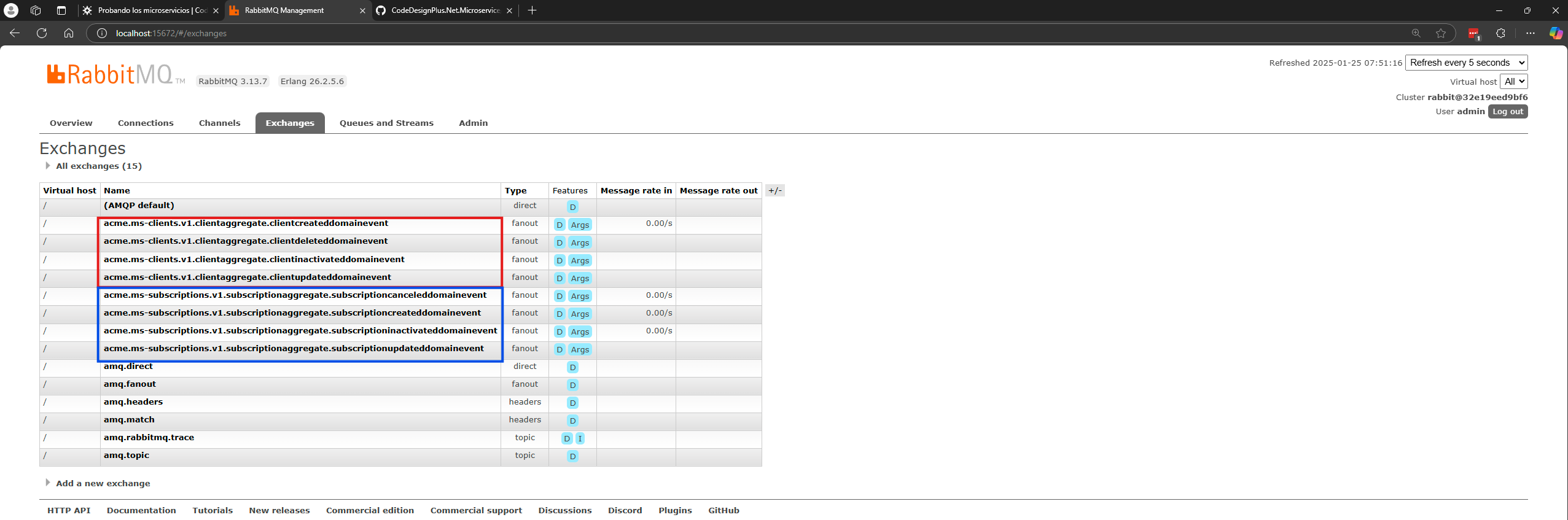Viewport: 1568px width, 520px height.
Task: Open the Virtual host dropdown
Action: pyautogui.click(x=1513, y=82)
